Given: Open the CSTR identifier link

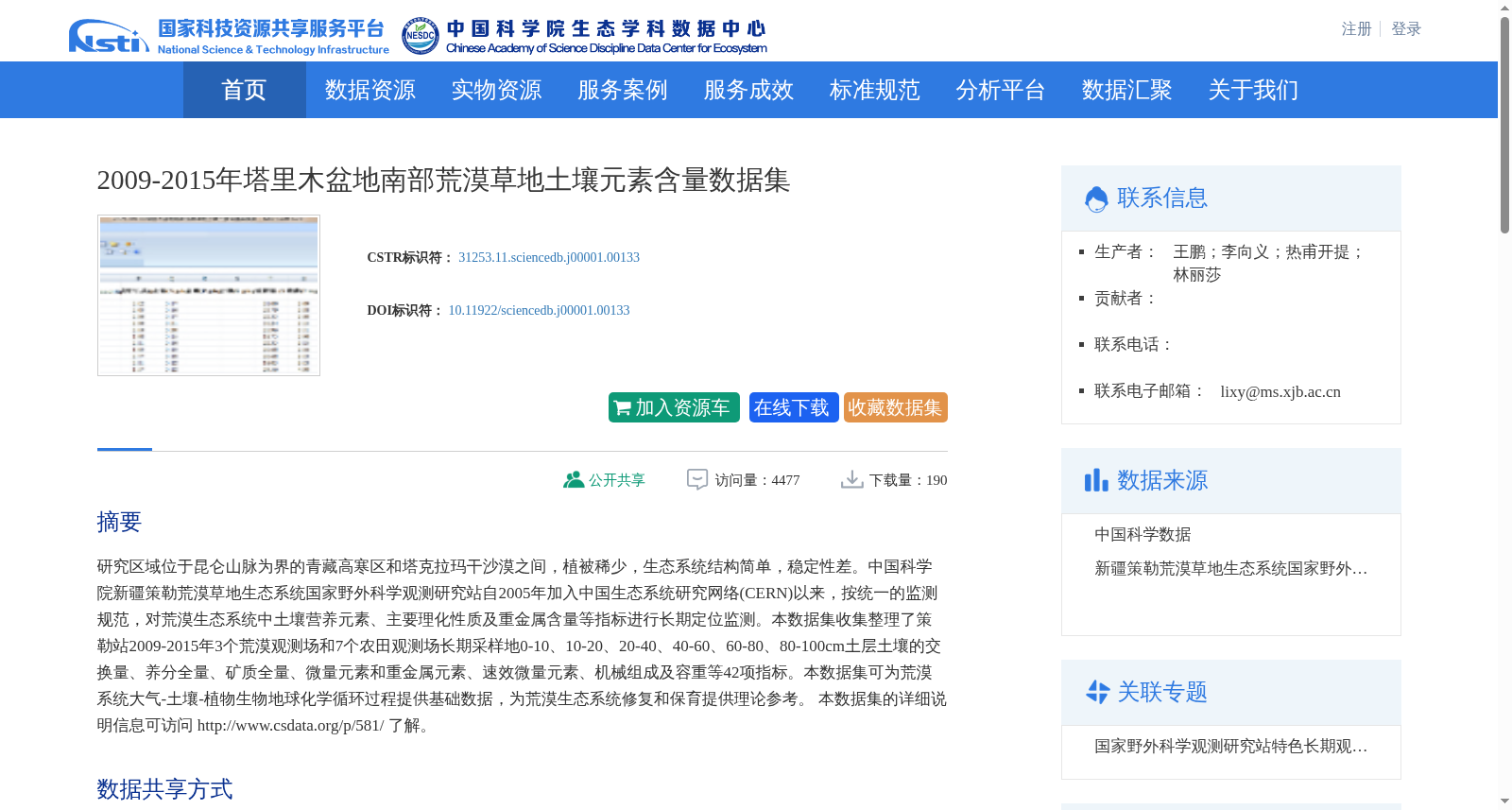Looking at the screenshot, I should 549,258.
